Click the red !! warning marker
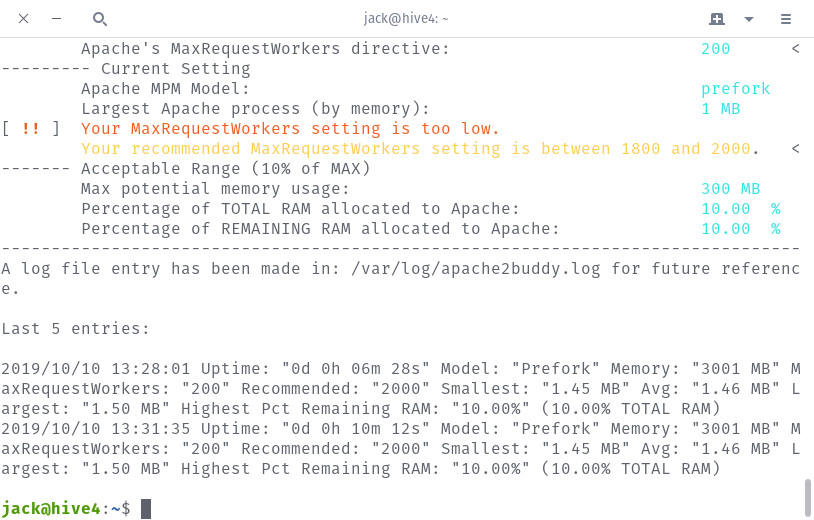 (x=31, y=129)
